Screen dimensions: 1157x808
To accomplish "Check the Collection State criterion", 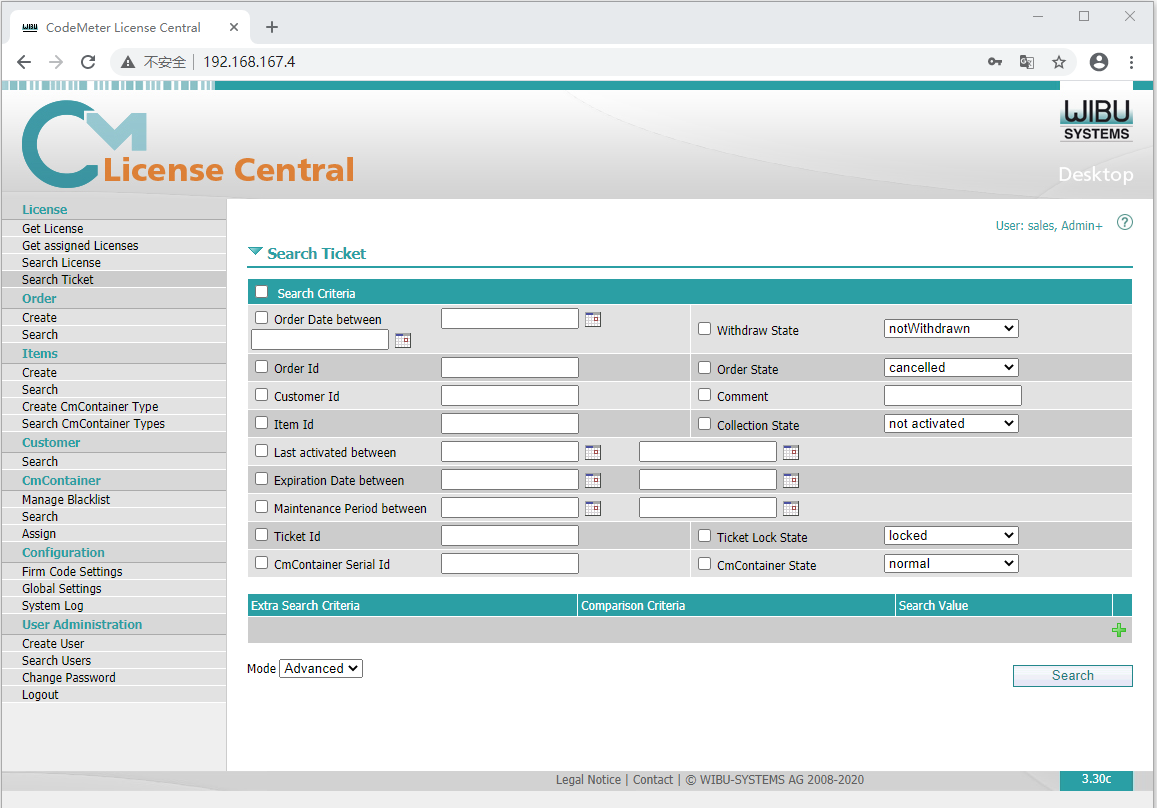I will pos(705,424).
